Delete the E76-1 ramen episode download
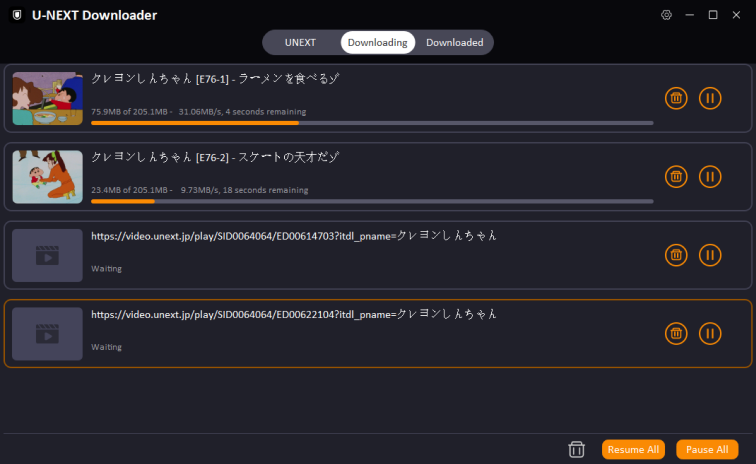The height and width of the screenshot is (464, 756). click(x=676, y=98)
